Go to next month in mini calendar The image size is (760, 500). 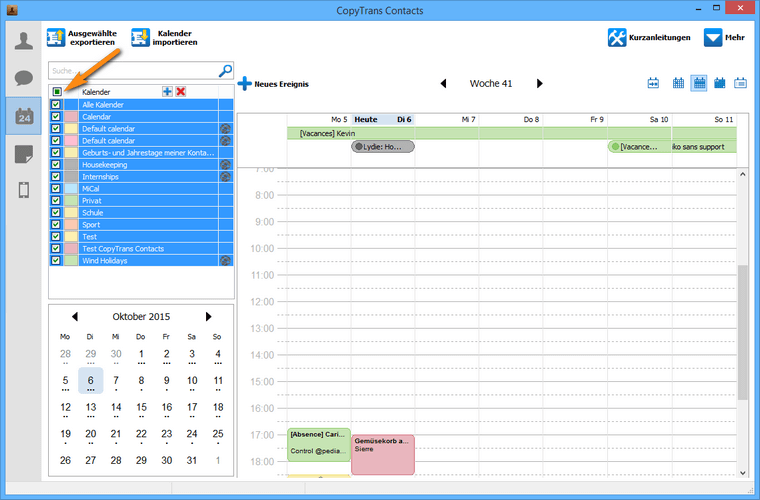tap(208, 316)
